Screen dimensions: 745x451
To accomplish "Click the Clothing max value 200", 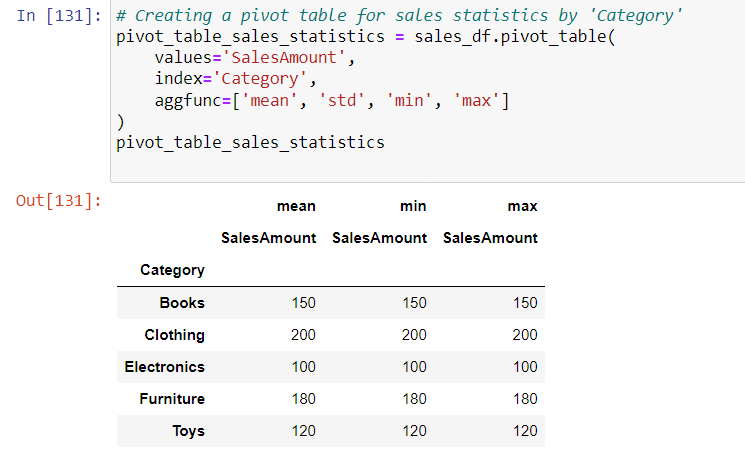I will click(x=525, y=335).
